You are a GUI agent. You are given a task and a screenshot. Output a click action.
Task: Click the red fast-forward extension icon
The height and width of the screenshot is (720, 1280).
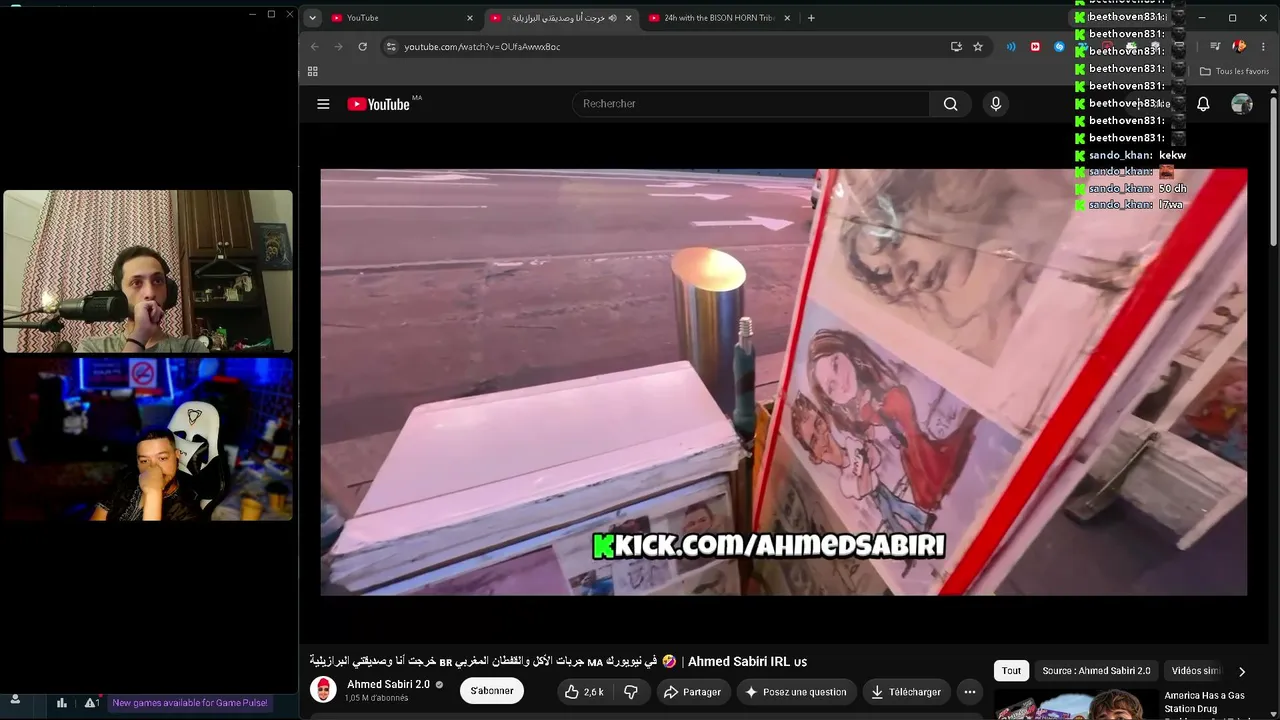(x=1035, y=46)
